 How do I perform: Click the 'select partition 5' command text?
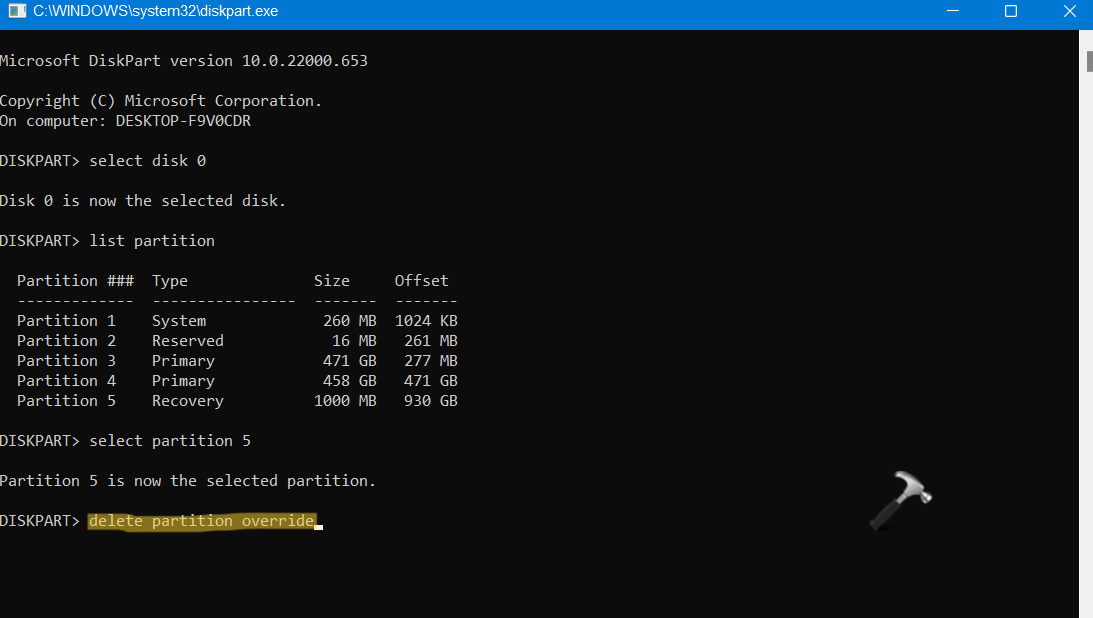(x=170, y=441)
